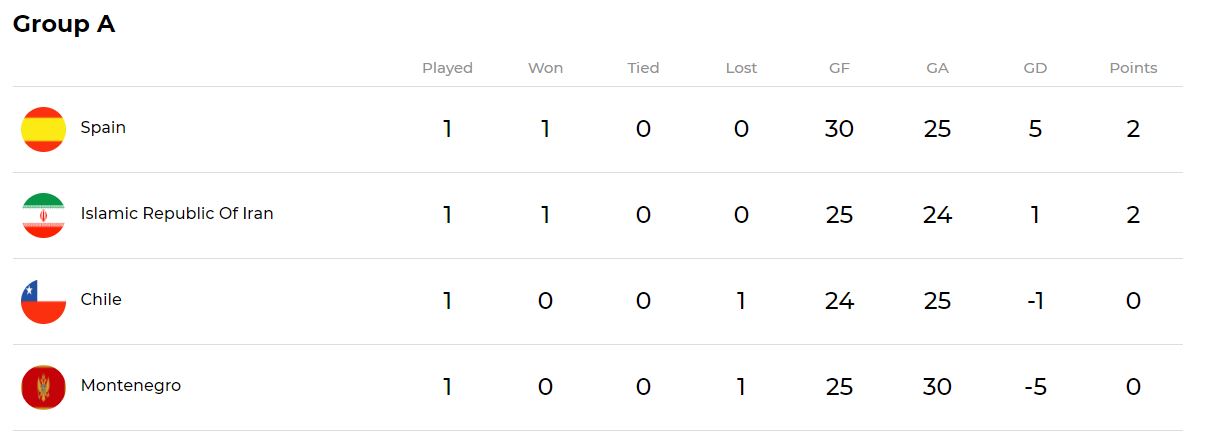Select the Montenegro team name
Screen dimensions: 1214x440
(130, 386)
